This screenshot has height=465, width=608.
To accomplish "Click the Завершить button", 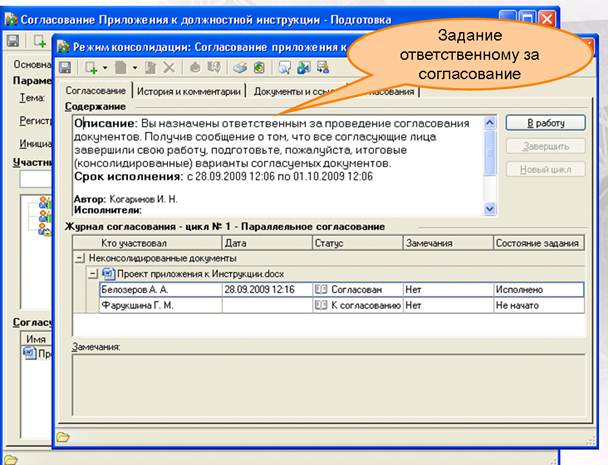I will [546, 146].
